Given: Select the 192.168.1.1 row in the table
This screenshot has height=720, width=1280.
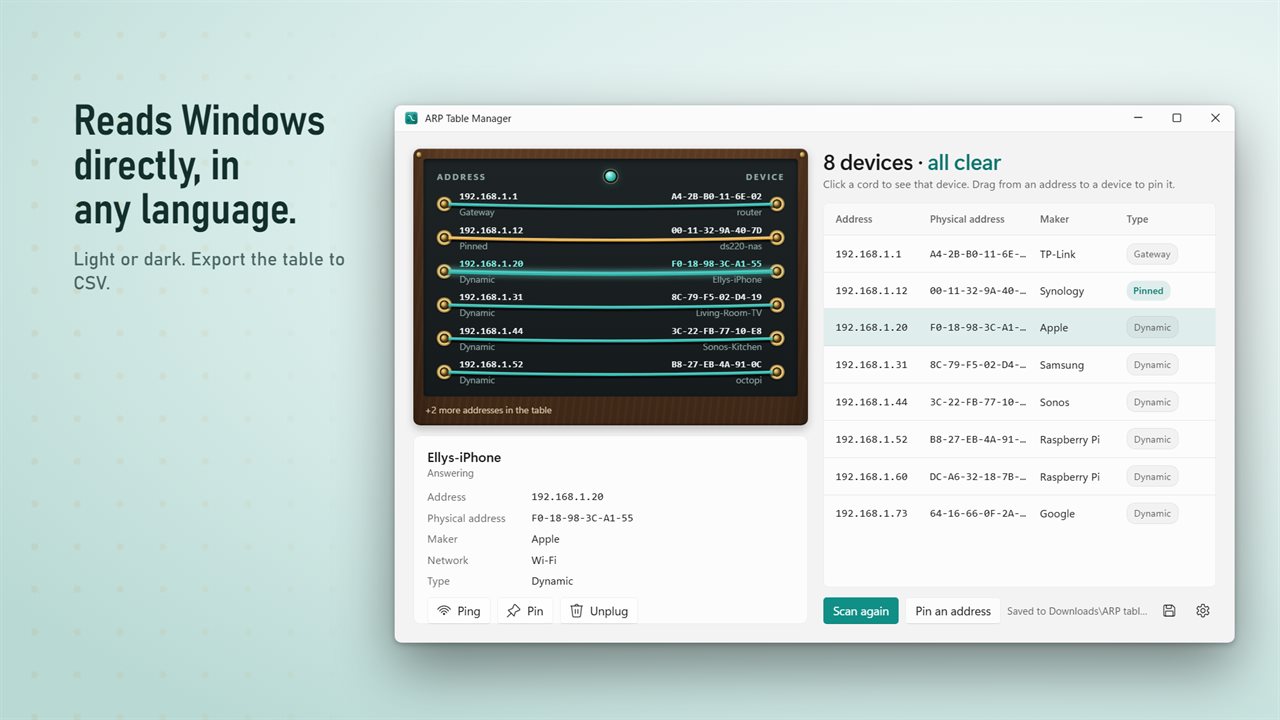Looking at the screenshot, I should pos(1019,254).
